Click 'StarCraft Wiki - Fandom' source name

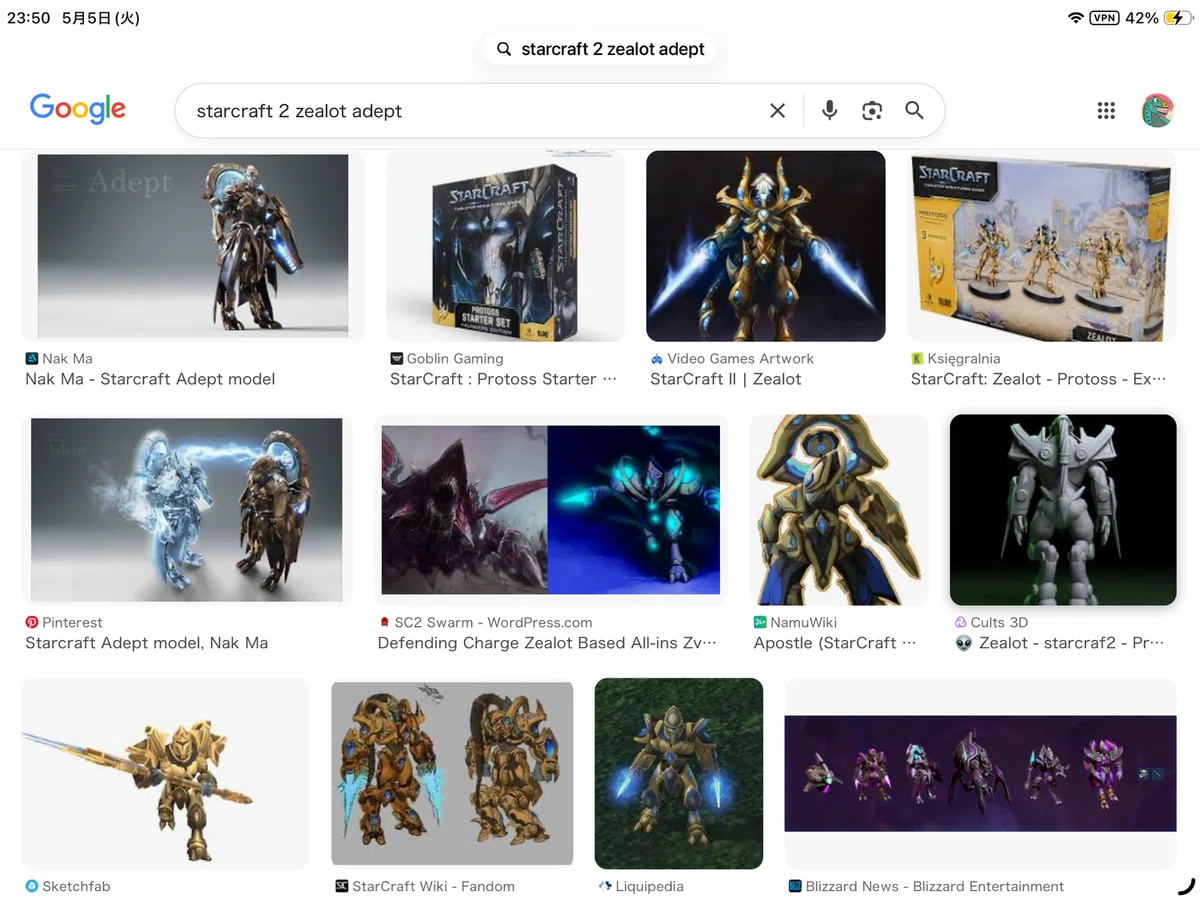pos(433,886)
